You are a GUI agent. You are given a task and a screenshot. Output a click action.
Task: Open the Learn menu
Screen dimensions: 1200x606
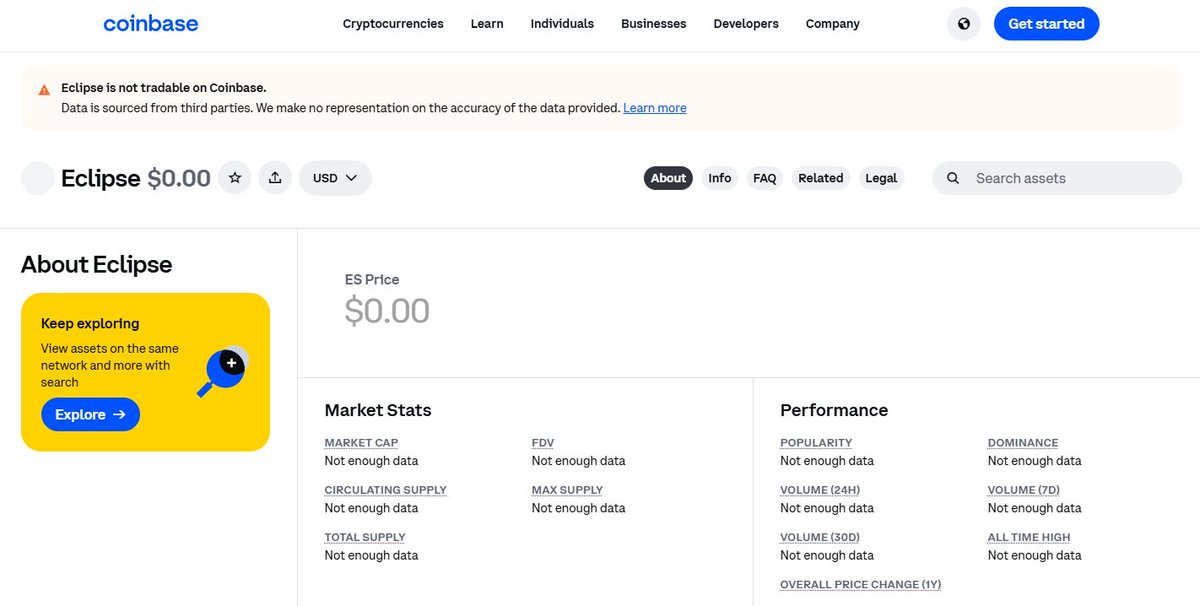[487, 24]
